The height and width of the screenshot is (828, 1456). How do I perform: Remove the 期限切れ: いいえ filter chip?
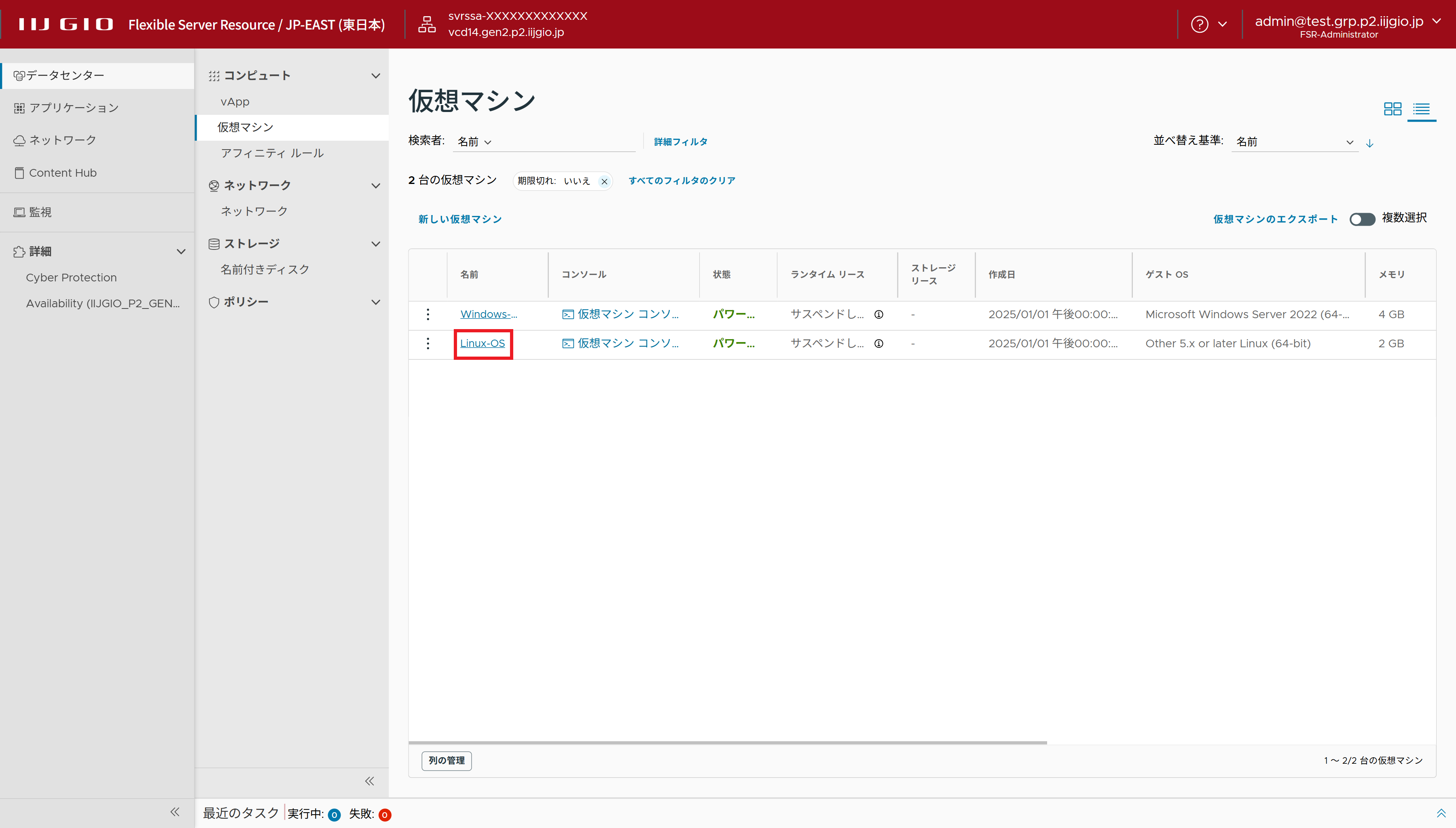pyautogui.click(x=604, y=182)
